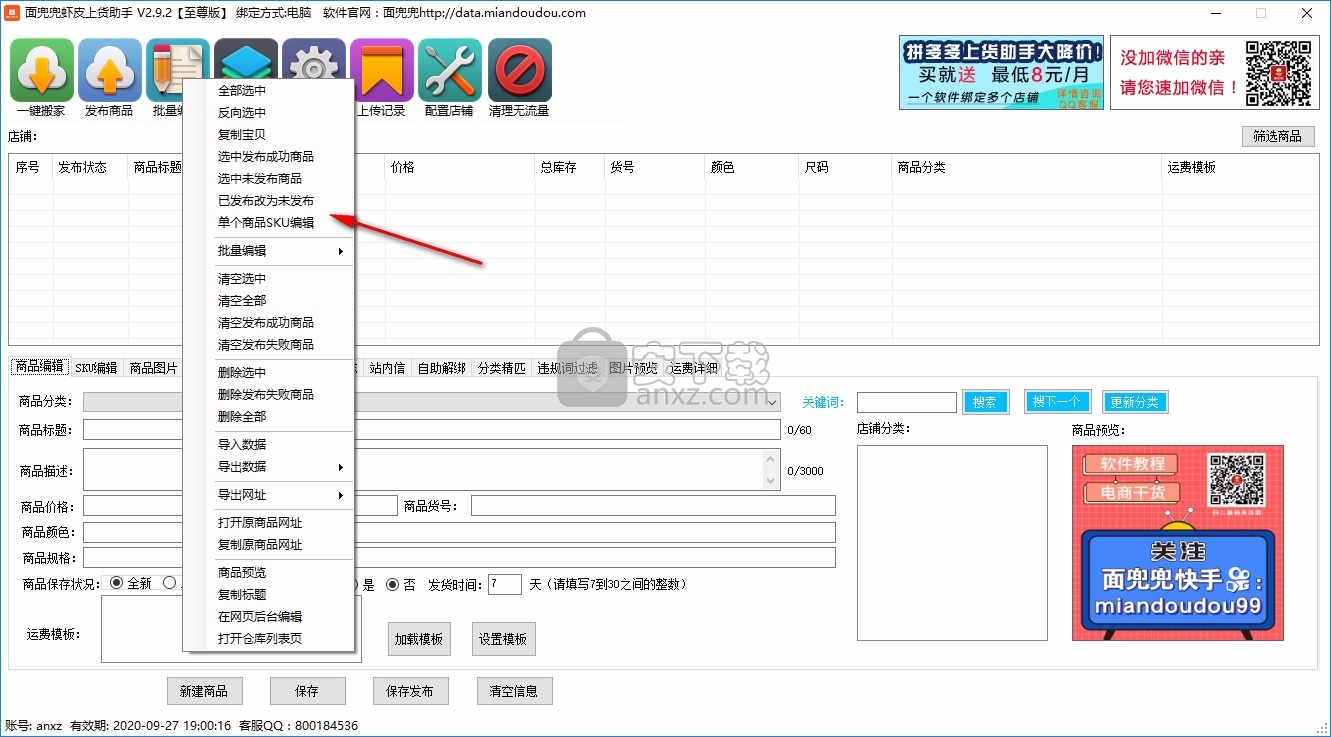The height and width of the screenshot is (737, 1331).
Task: Click the WeChat QR code banner
Action: [x=1214, y=73]
